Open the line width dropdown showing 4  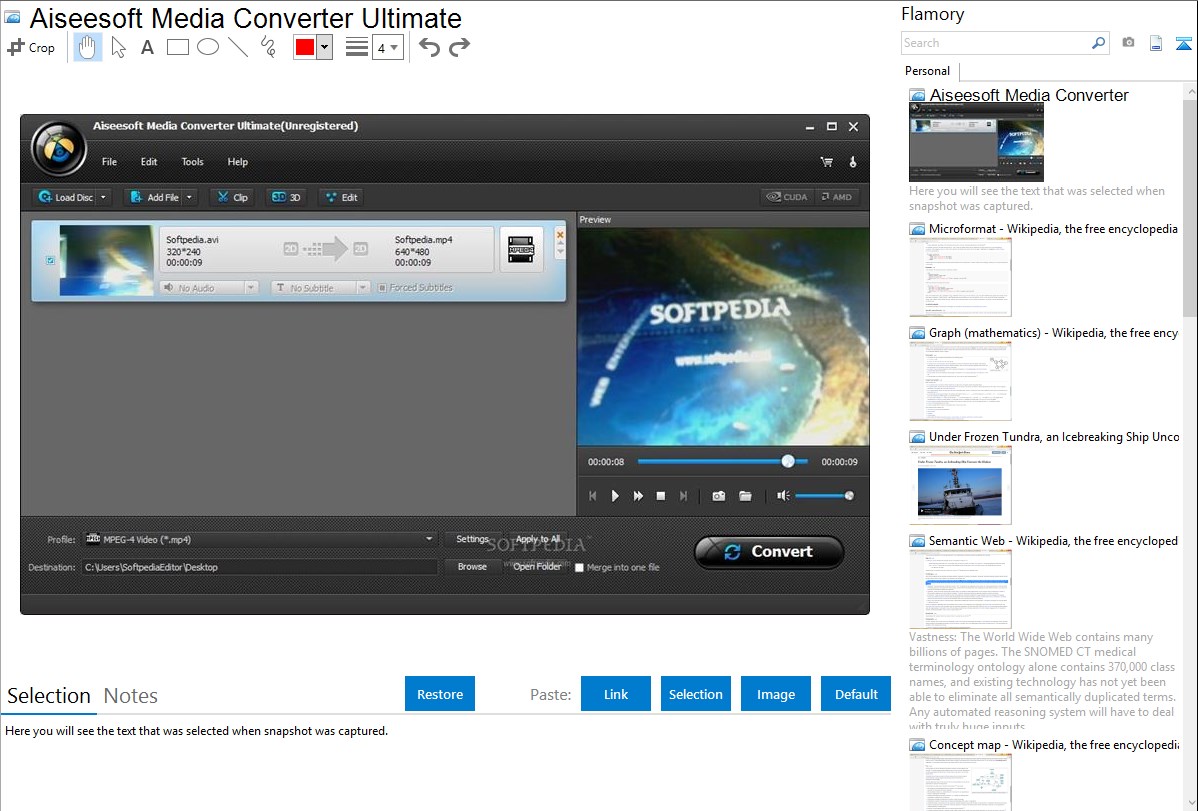pos(388,48)
